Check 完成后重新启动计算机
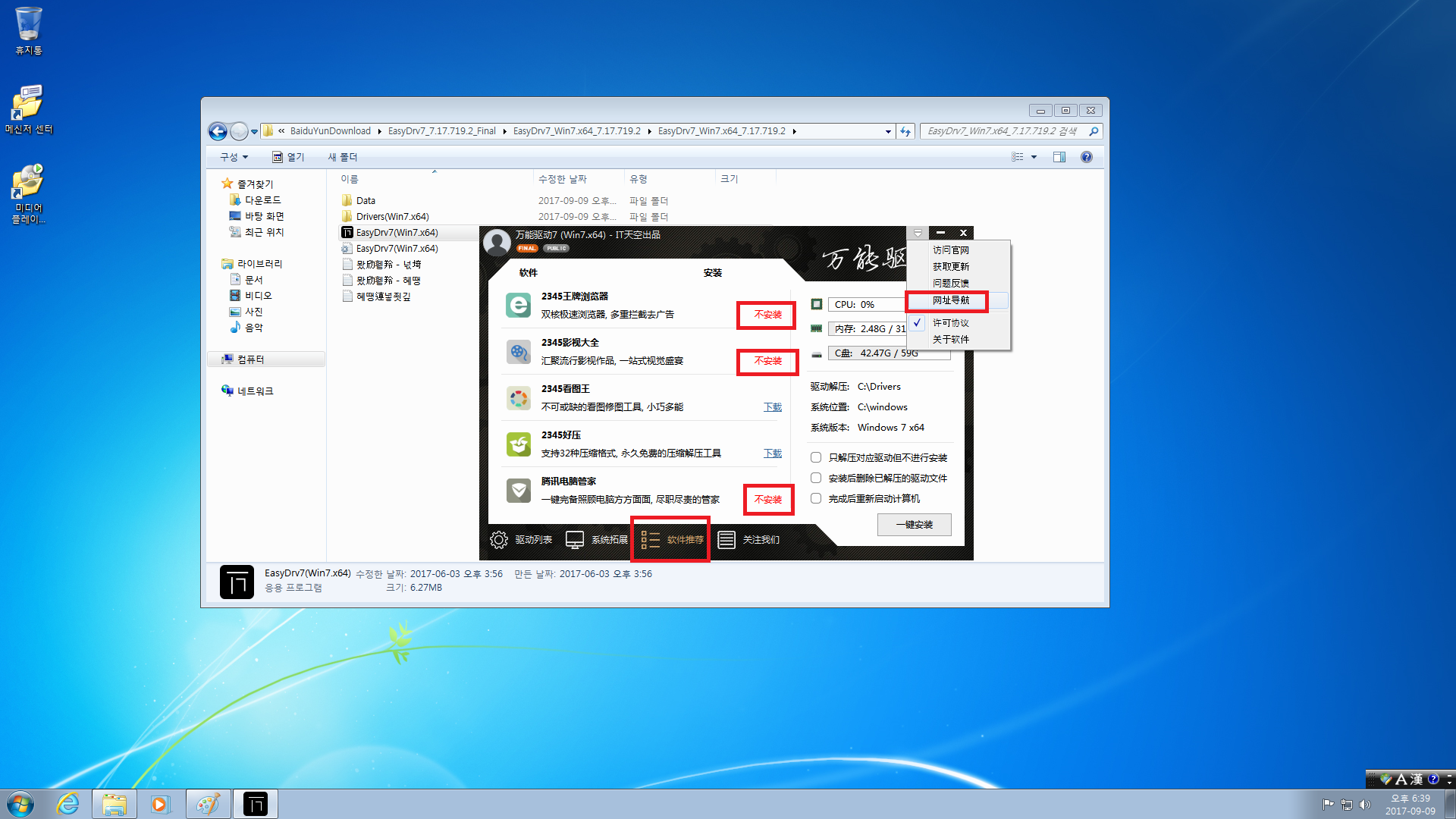 [816, 498]
